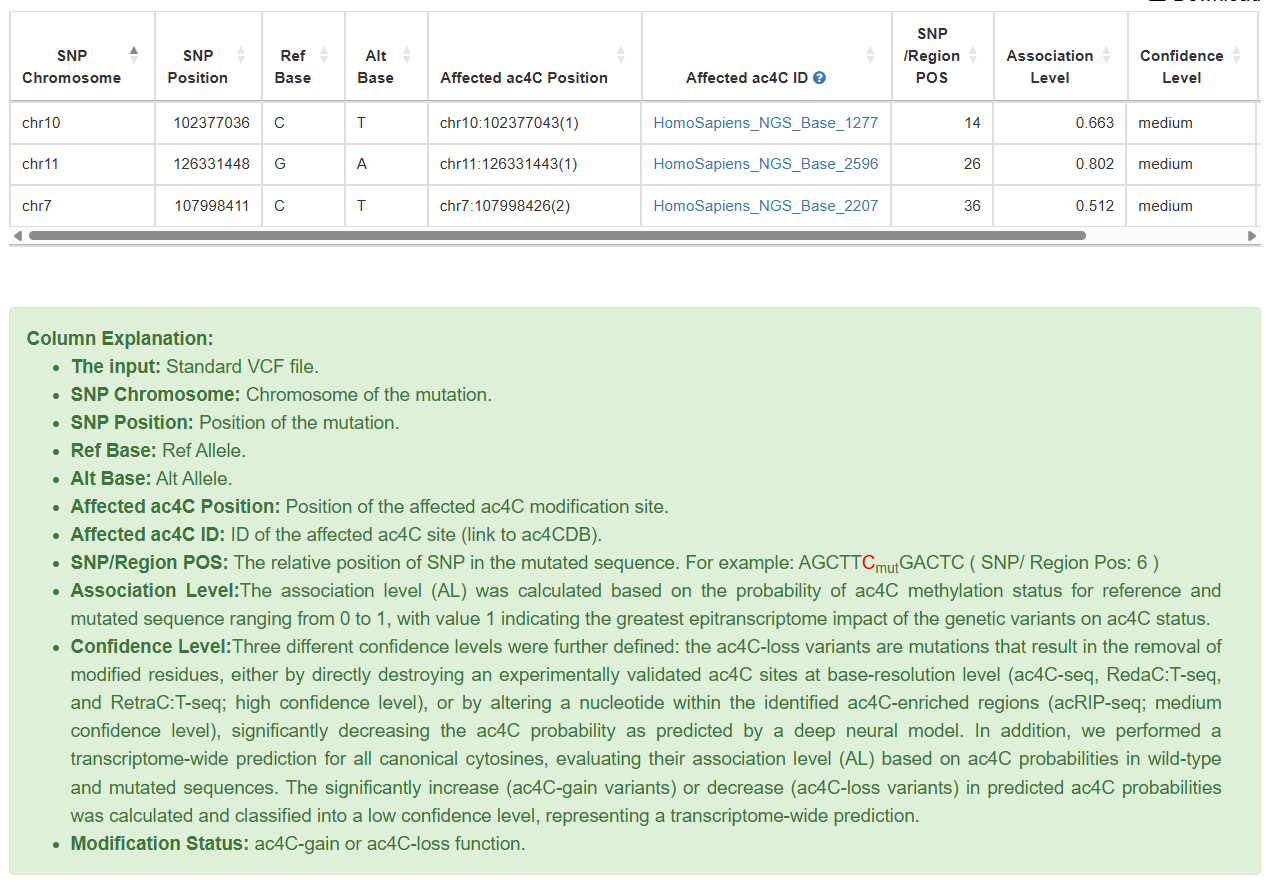Open the Affected ac4C ID help icon

tap(820, 78)
